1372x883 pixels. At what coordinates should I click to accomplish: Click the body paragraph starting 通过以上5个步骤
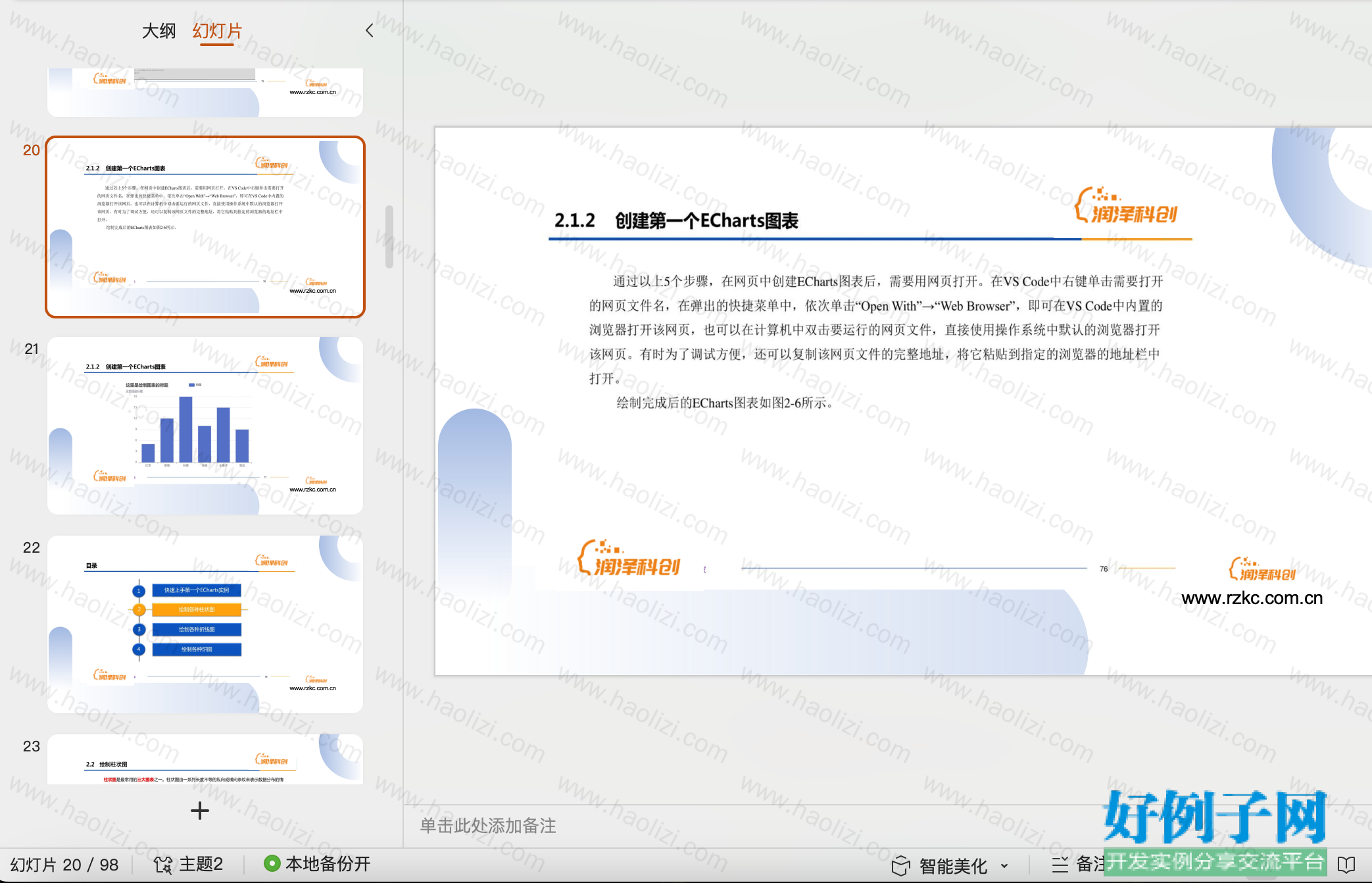[875, 330]
